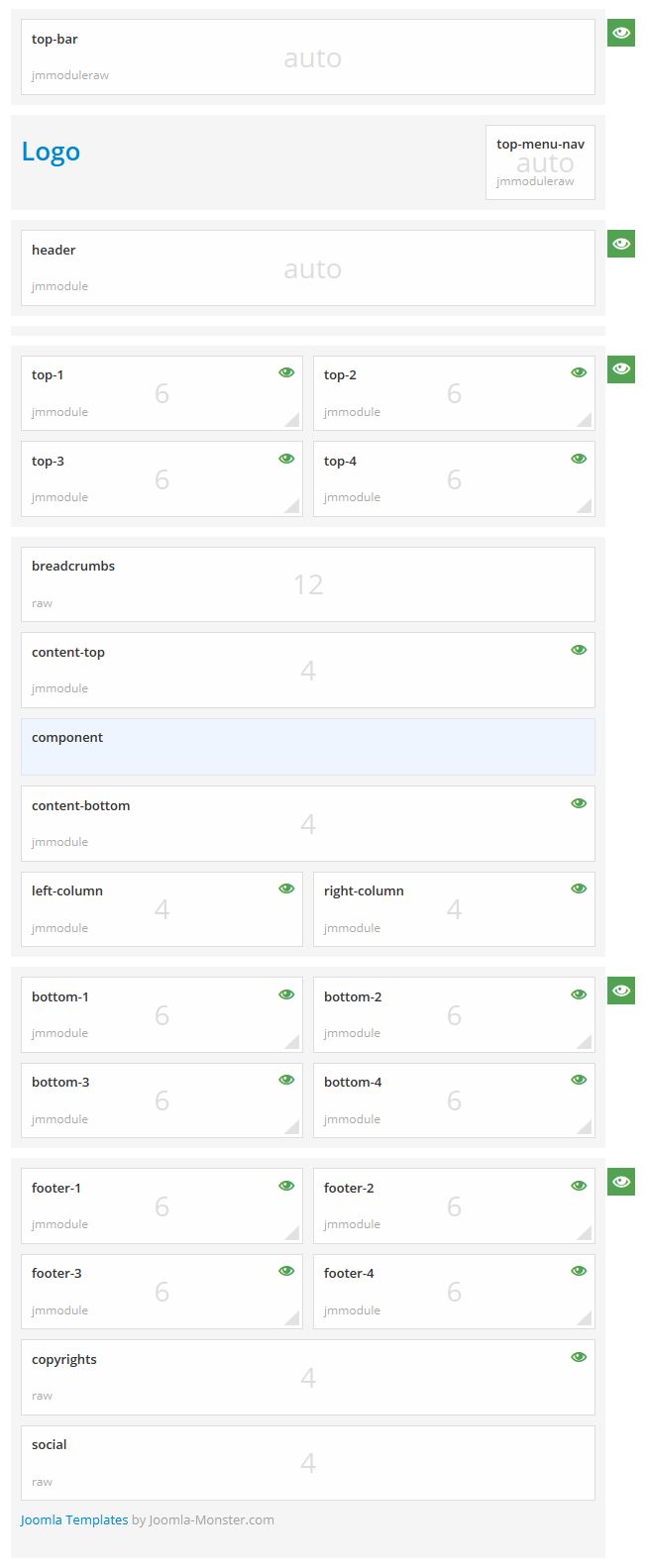Toggle the green eye for the top-bar row
Viewport: 647px width, 1568px height.
tap(620, 33)
